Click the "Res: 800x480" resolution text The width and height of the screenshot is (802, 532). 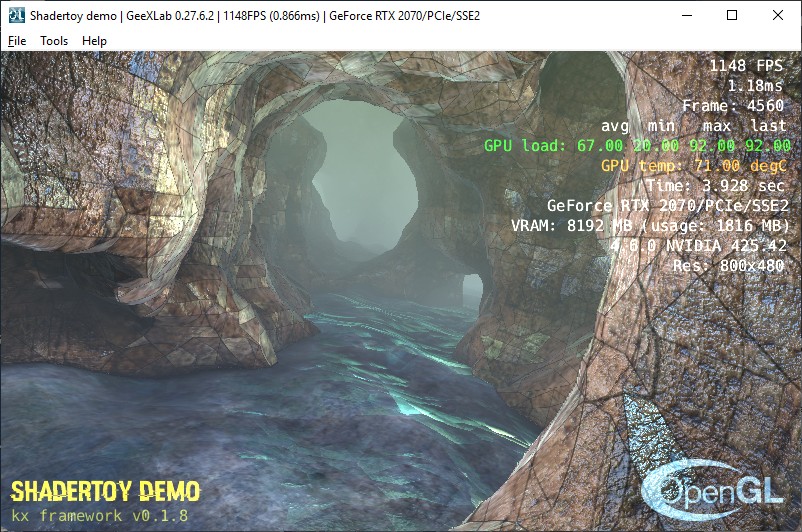coord(728,265)
